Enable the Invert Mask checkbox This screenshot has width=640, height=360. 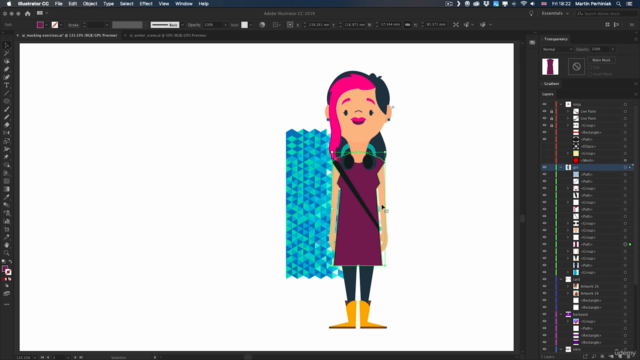tap(589, 74)
